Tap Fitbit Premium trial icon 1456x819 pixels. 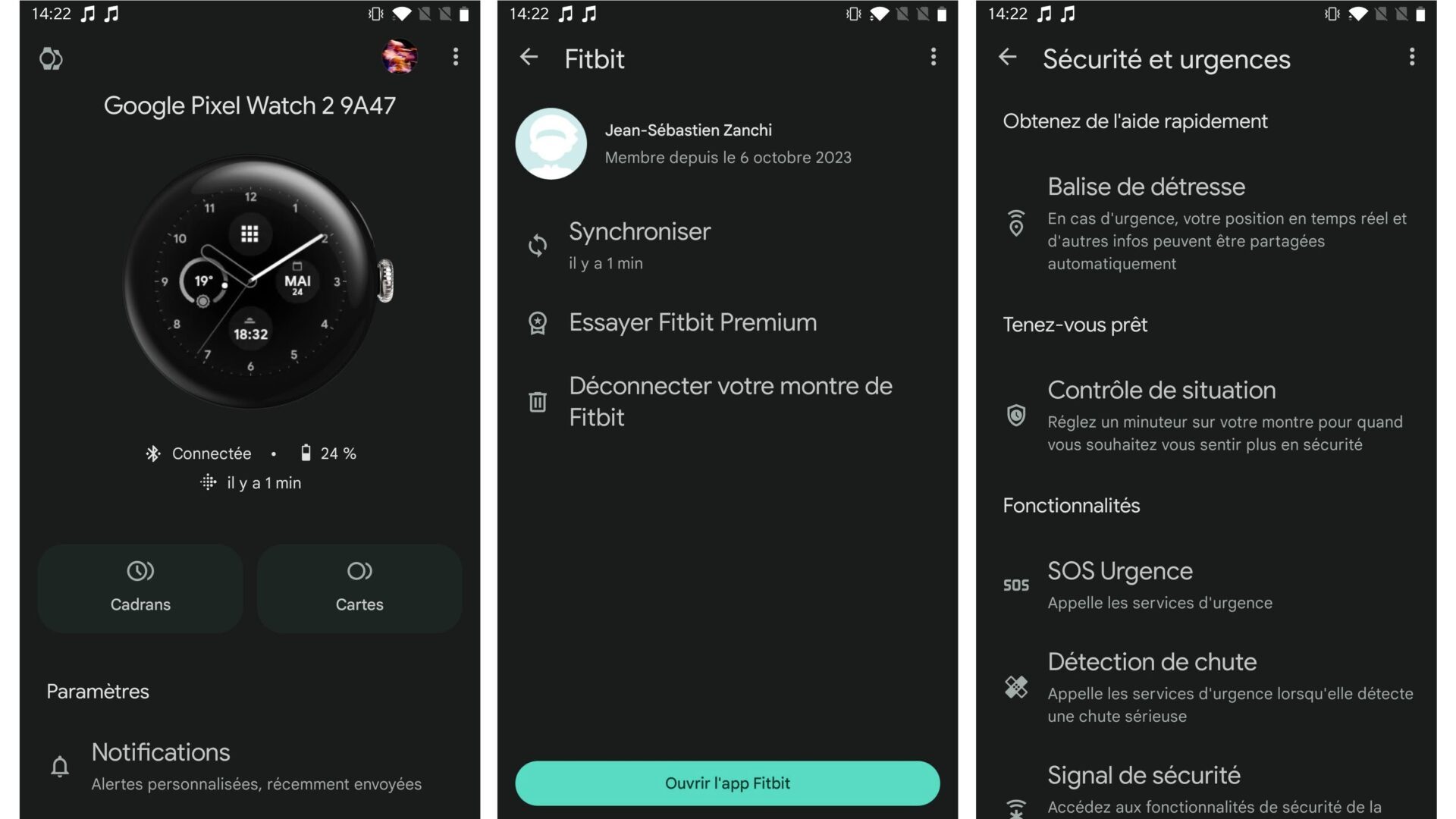coord(536,323)
